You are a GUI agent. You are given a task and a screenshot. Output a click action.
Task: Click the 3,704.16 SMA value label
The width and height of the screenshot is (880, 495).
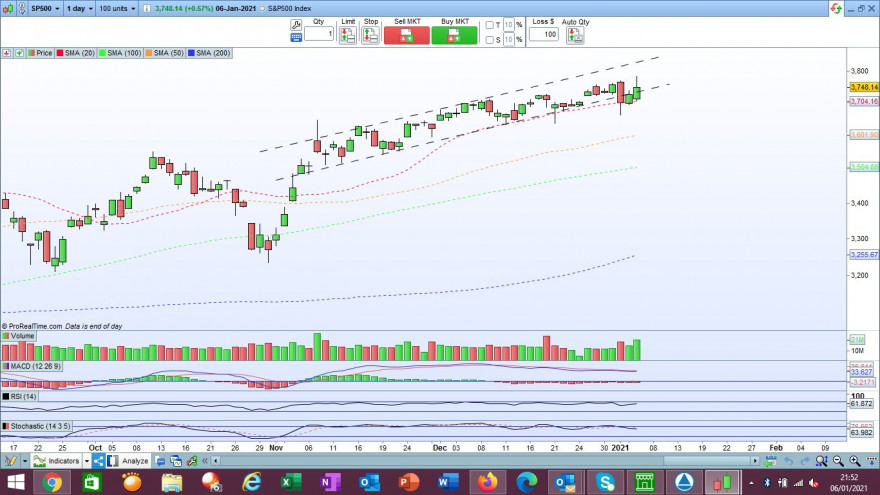tap(864, 102)
